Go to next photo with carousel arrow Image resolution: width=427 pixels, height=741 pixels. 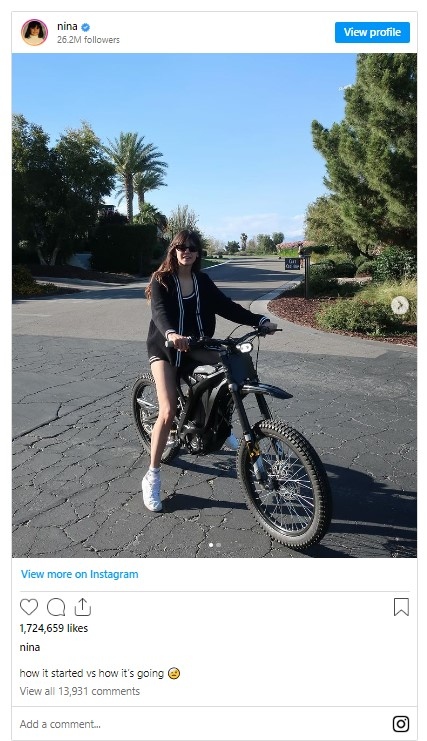(x=400, y=305)
